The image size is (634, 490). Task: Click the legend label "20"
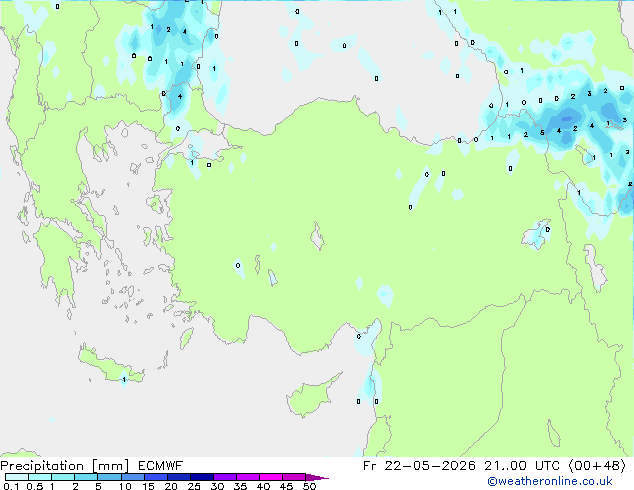tap(171, 486)
